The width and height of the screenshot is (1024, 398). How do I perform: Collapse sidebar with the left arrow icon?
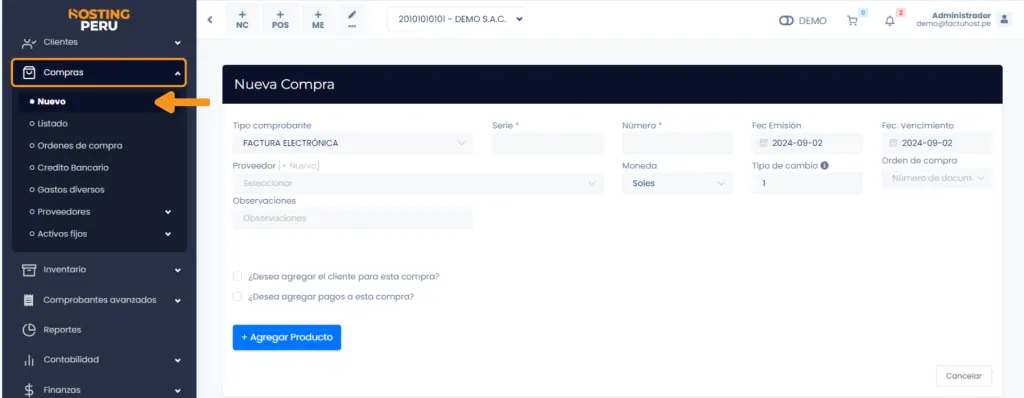[210, 20]
